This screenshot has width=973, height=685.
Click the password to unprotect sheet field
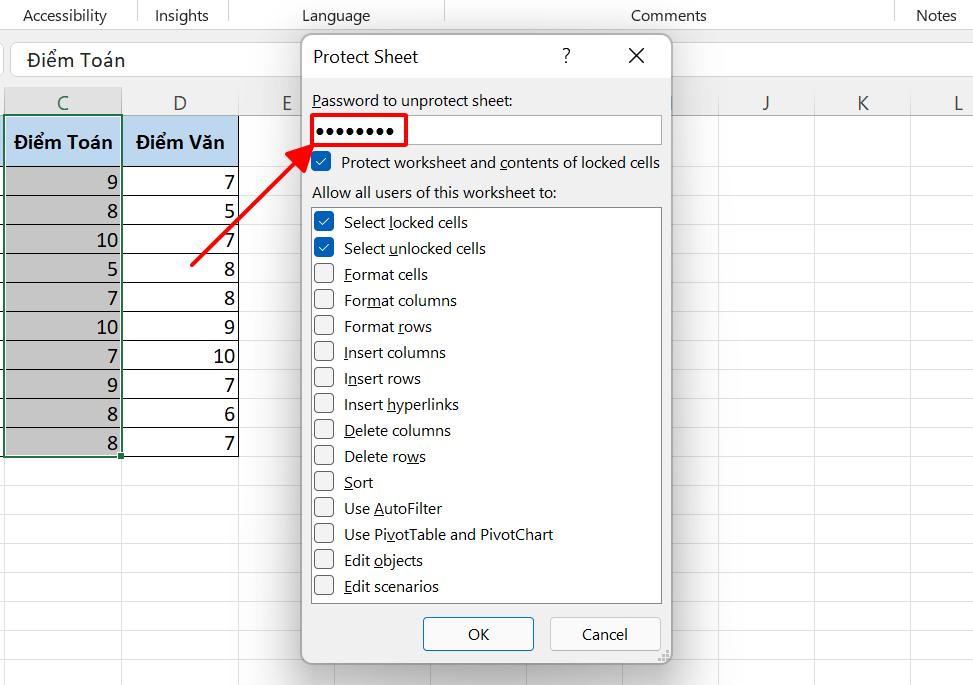[486, 131]
